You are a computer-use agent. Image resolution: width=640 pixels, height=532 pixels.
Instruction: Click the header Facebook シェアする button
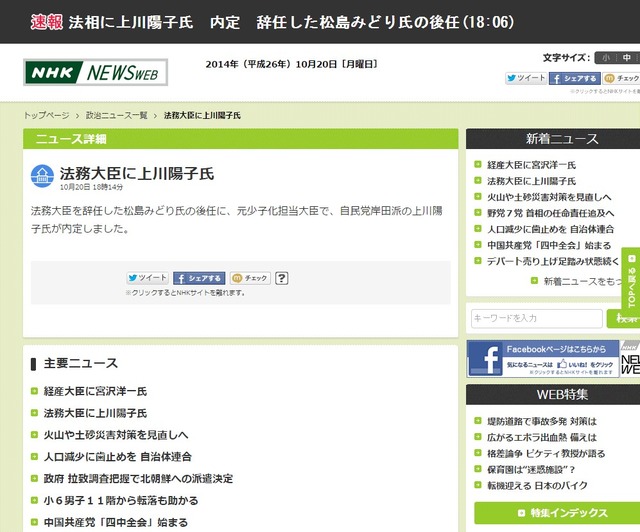[574, 78]
